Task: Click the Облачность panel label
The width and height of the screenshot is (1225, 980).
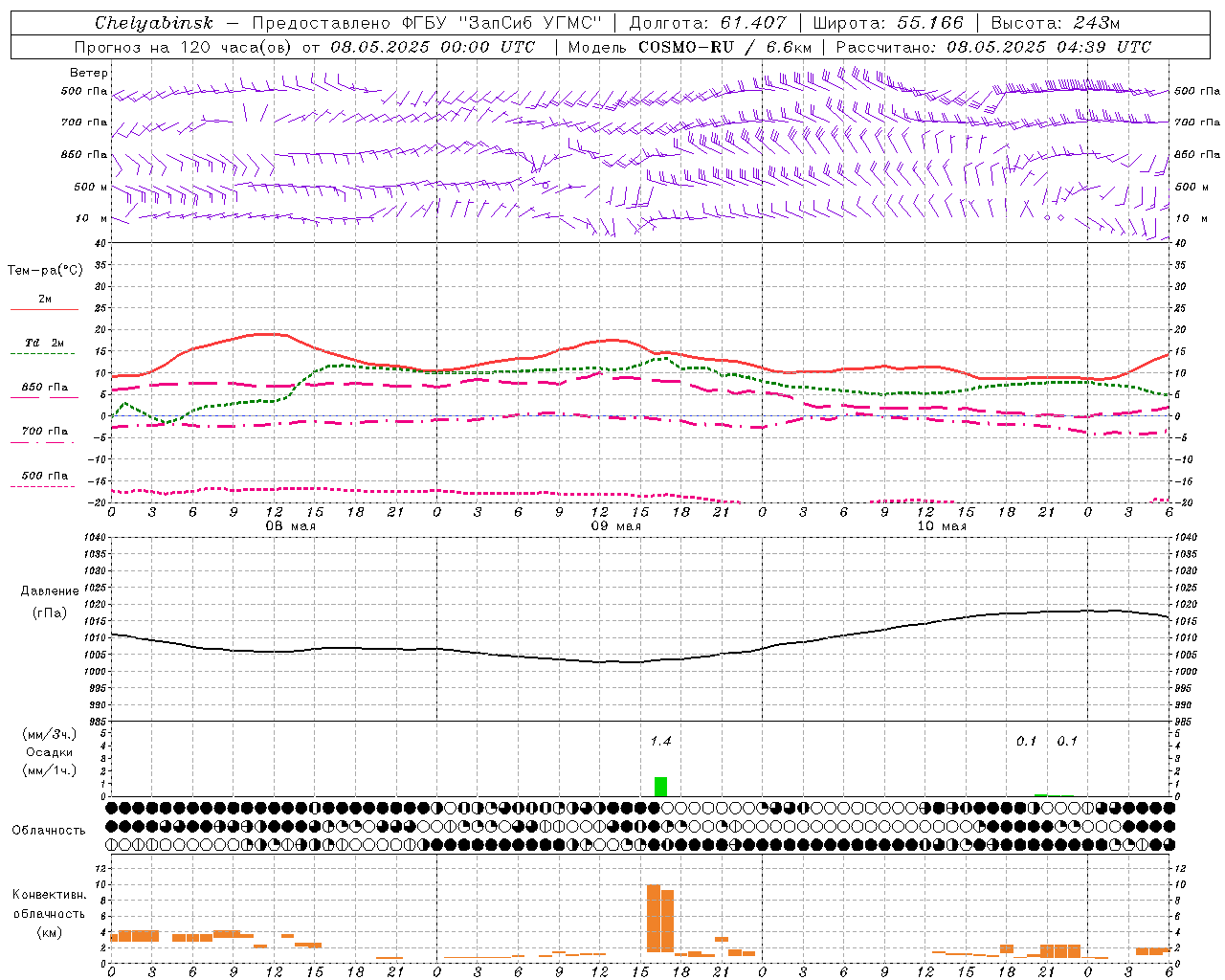Action: coord(49,830)
